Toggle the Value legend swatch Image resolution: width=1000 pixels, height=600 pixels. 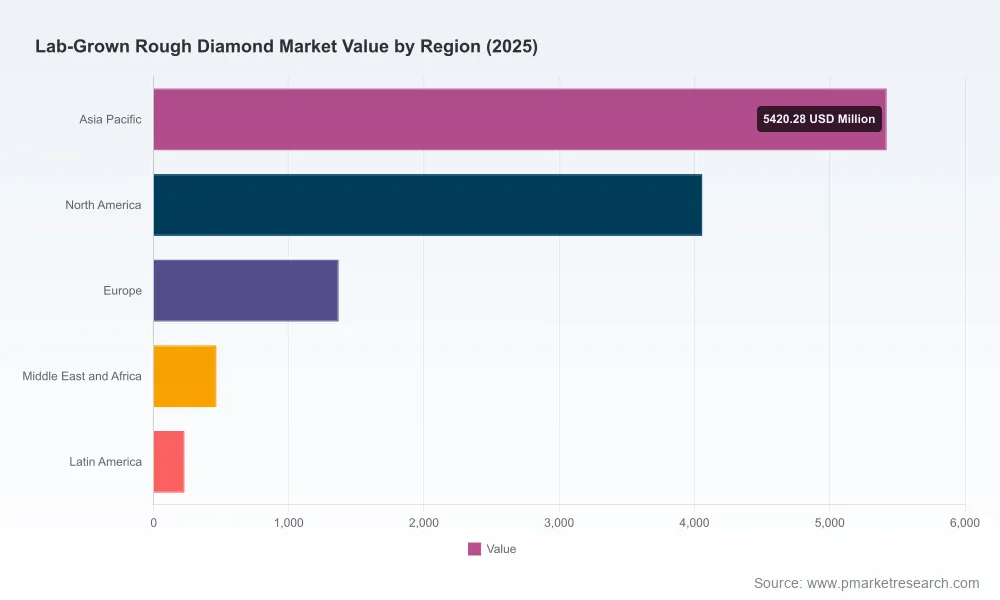click(x=474, y=549)
